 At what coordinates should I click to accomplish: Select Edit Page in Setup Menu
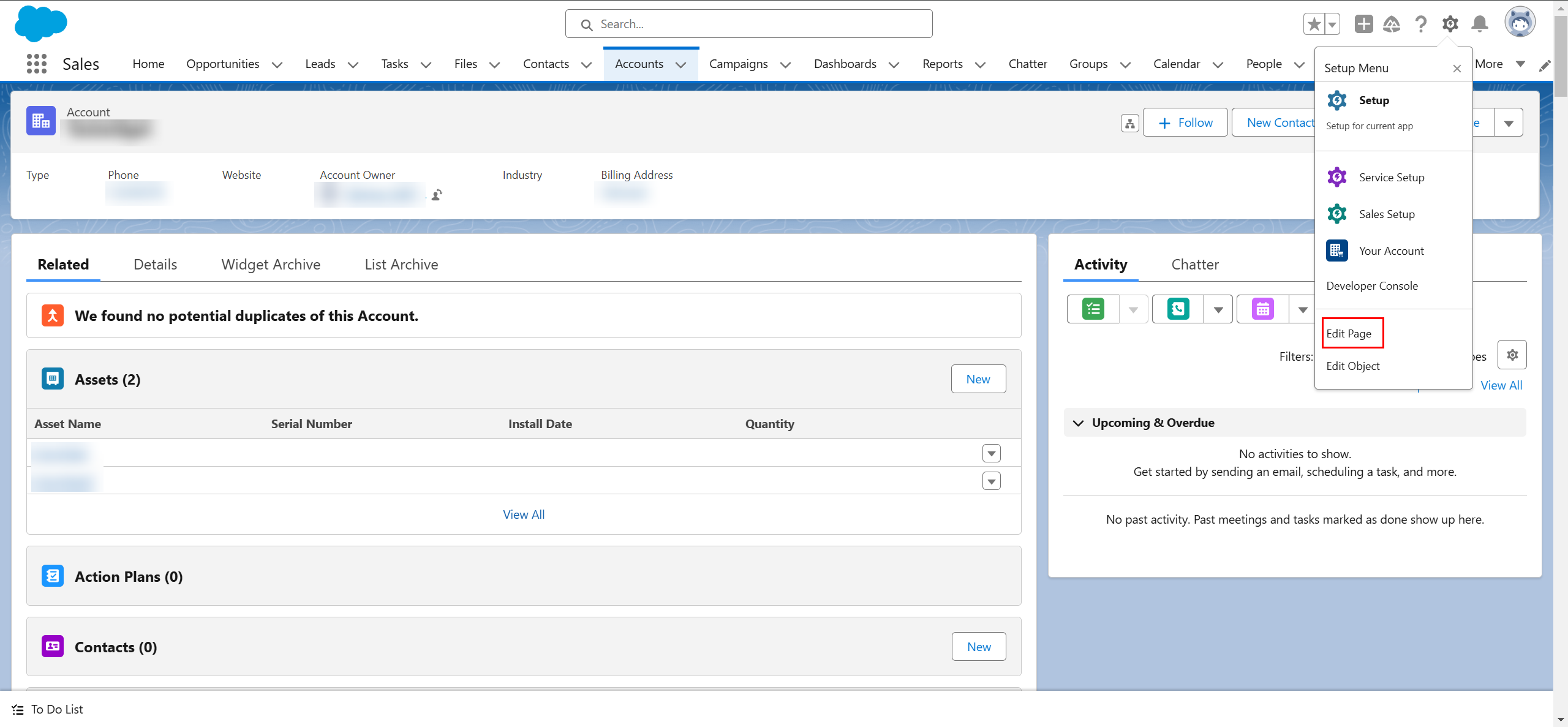[x=1349, y=334]
